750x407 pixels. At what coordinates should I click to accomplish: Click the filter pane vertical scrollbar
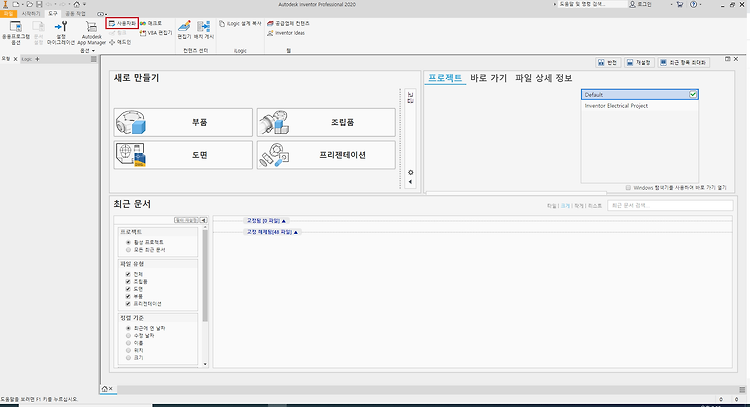tap(205, 275)
